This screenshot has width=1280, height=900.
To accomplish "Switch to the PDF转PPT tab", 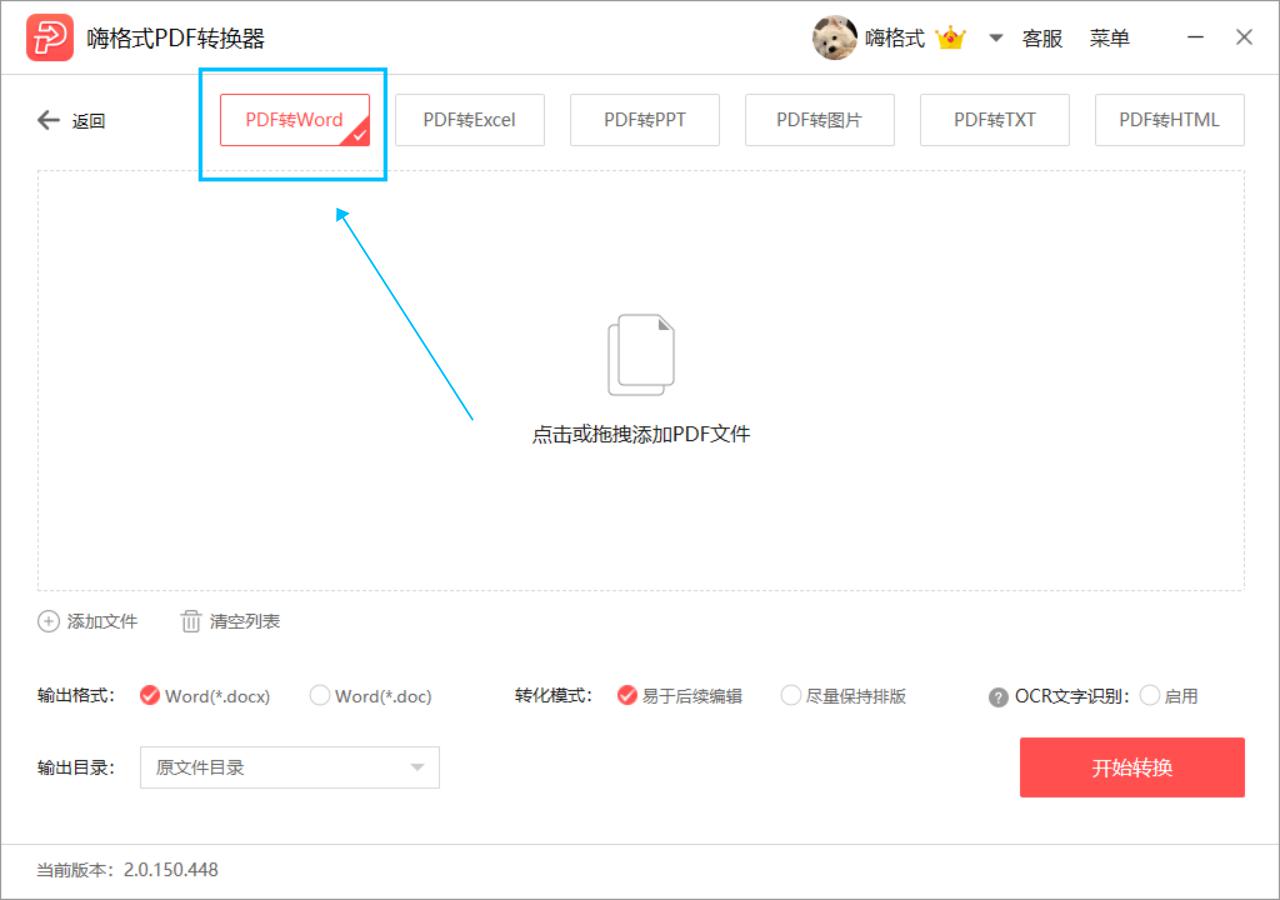I will click(x=645, y=120).
